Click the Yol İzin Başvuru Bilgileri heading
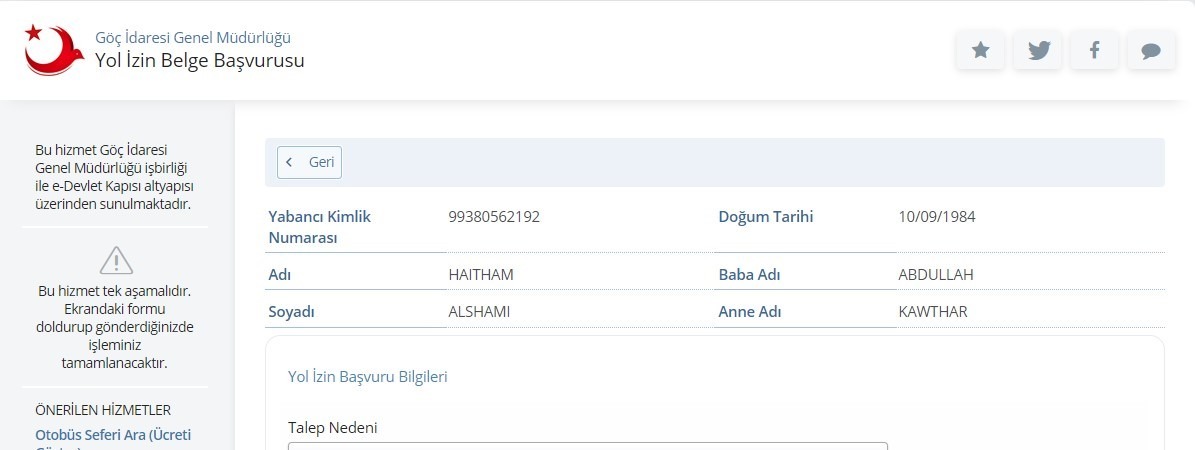The image size is (1195, 450). [x=367, y=377]
